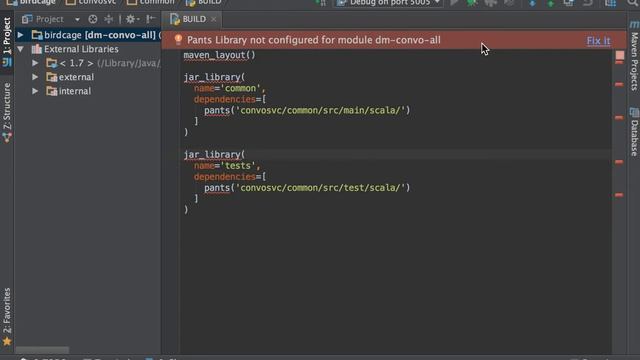Open the Database tool window

(634, 132)
